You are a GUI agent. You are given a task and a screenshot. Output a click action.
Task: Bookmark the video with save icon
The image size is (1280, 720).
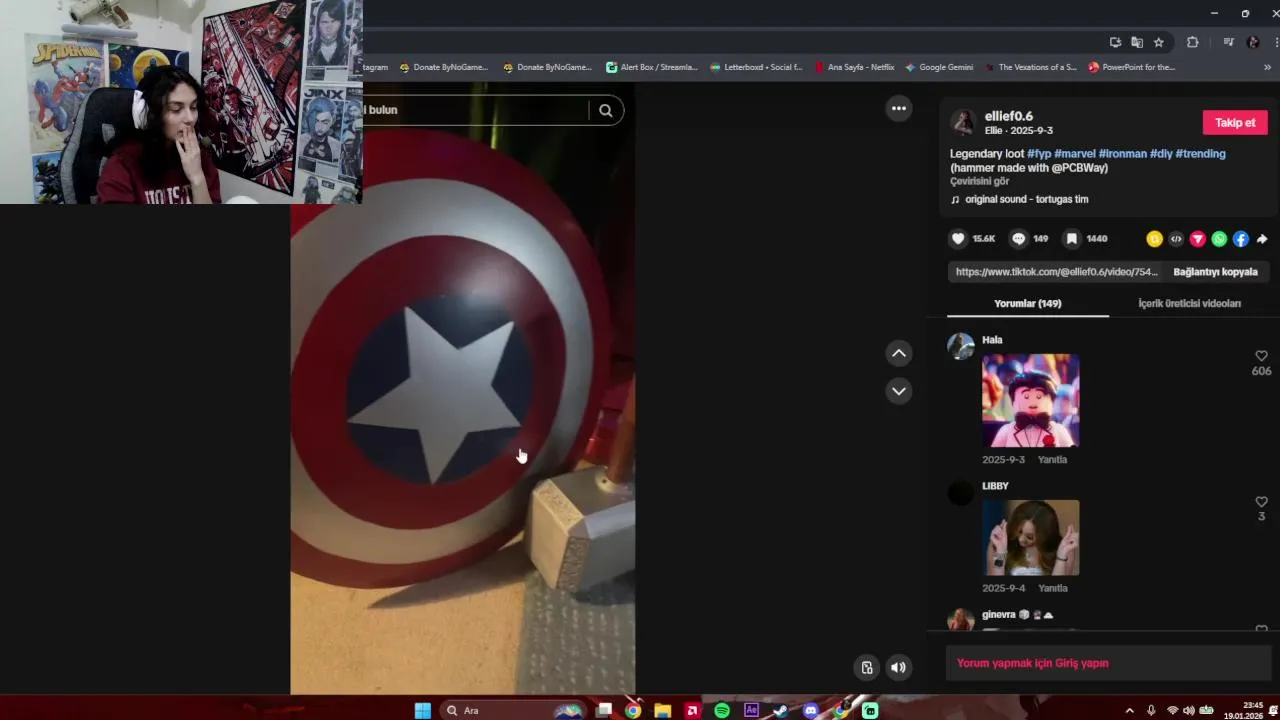tap(1072, 239)
